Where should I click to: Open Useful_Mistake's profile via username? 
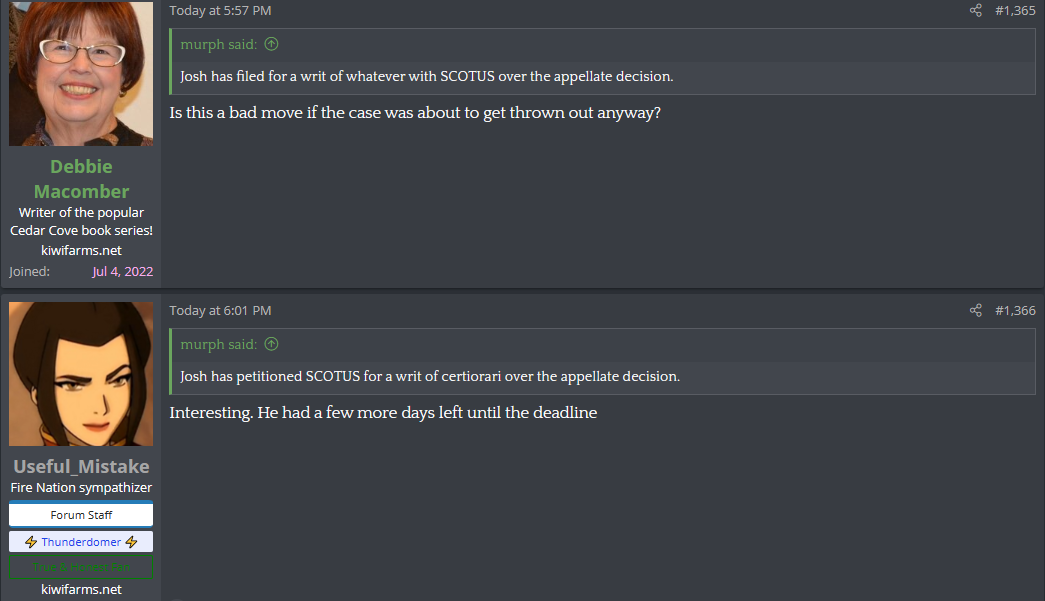click(81, 467)
